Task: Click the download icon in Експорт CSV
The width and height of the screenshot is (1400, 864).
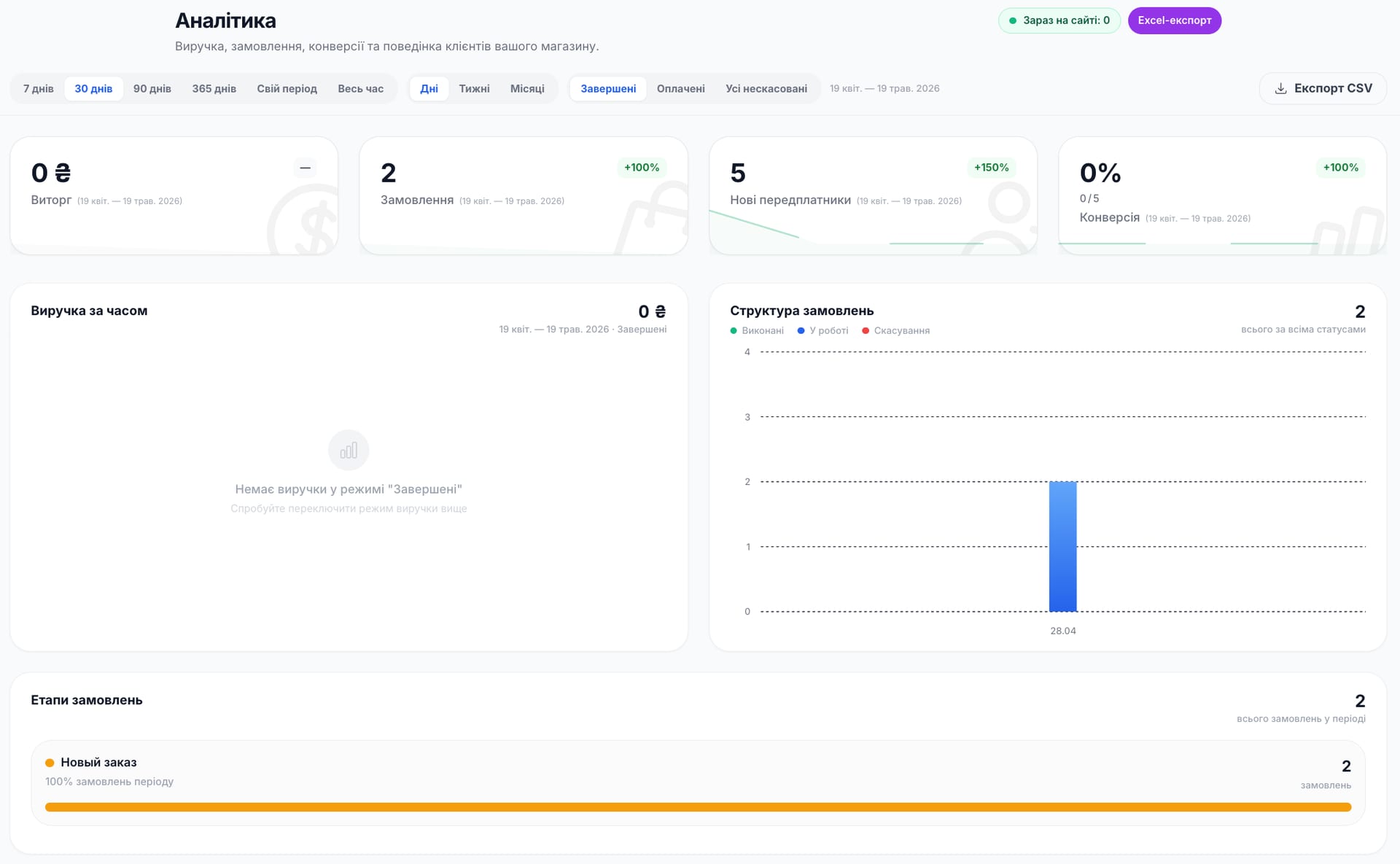Action: [1280, 88]
